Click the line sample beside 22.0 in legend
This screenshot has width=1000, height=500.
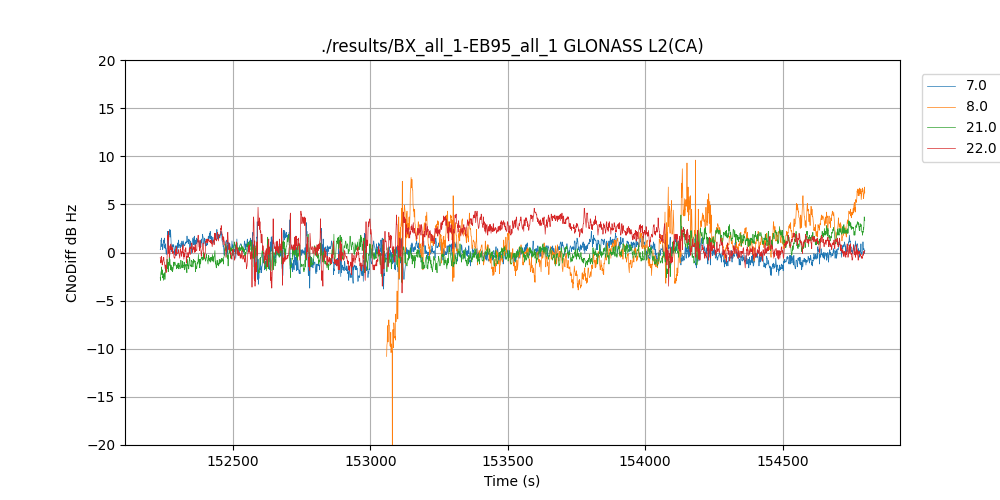(941, 149)
